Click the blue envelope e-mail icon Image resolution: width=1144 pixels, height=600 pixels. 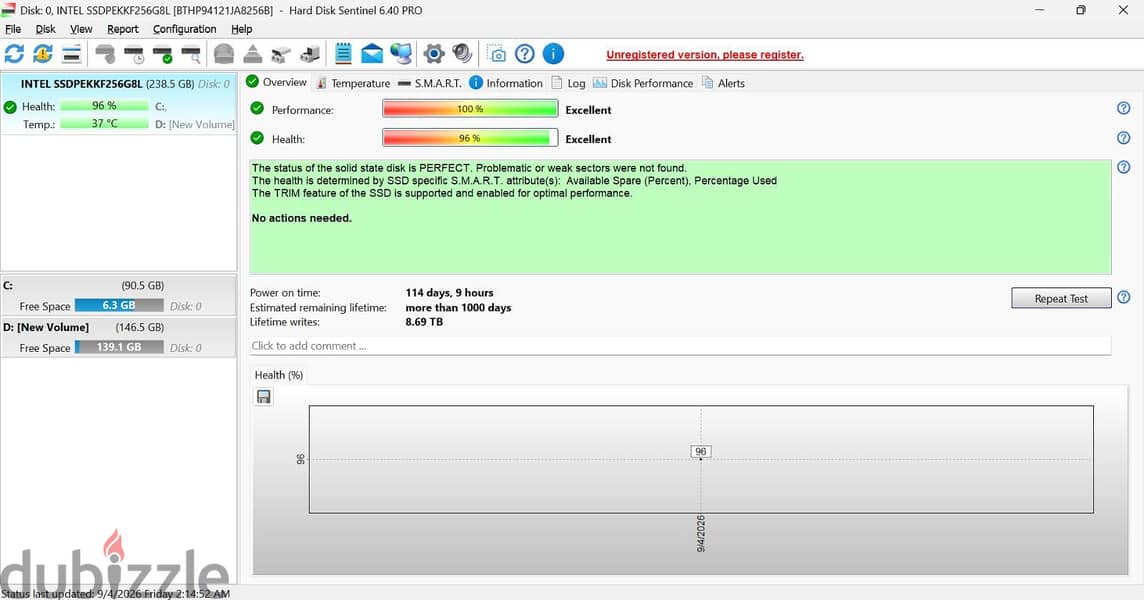tap(371, 53)
